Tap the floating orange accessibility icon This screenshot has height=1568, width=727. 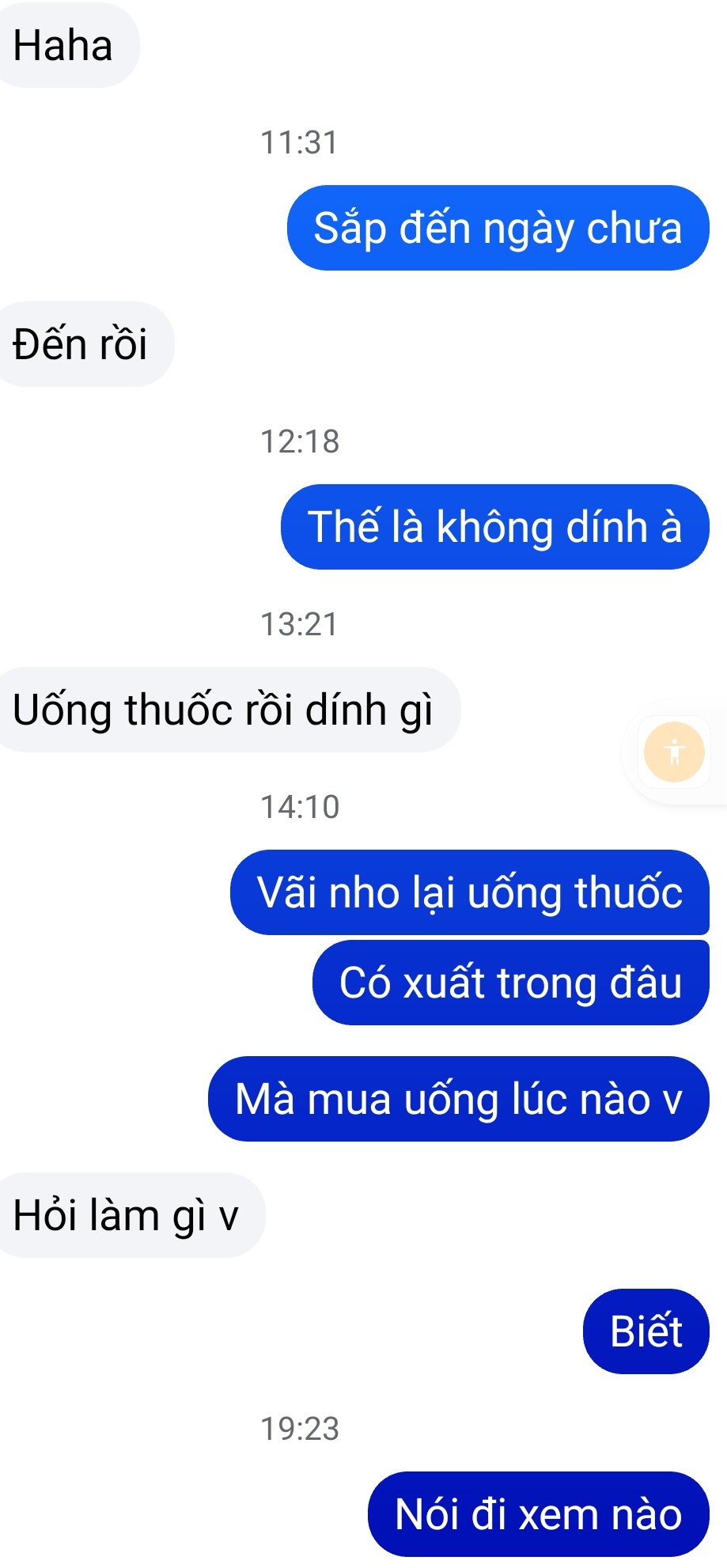pos(674,752)
